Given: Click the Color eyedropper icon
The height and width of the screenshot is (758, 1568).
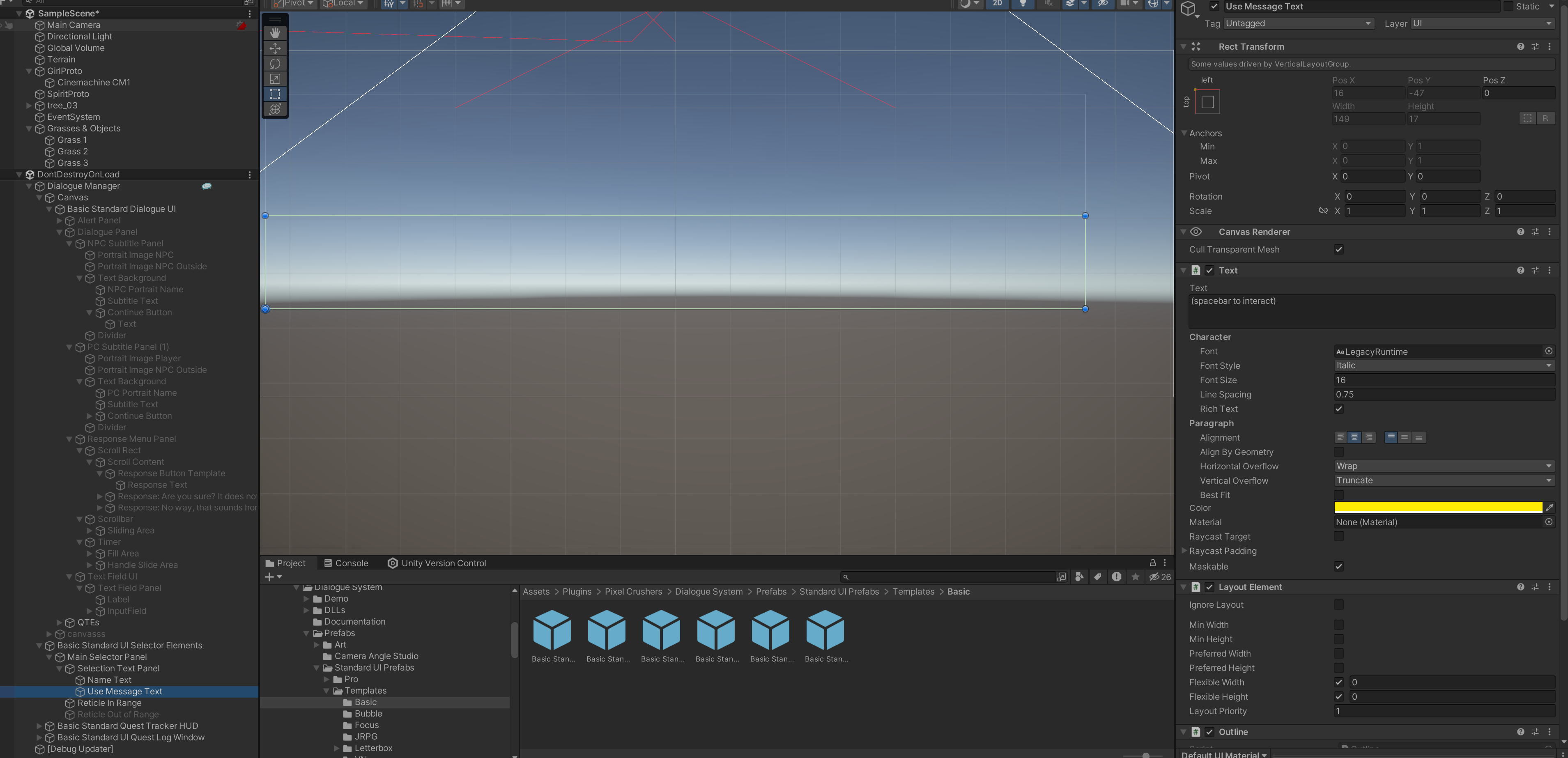Looking at the screenshot, I should click(x=1550, y=507).
